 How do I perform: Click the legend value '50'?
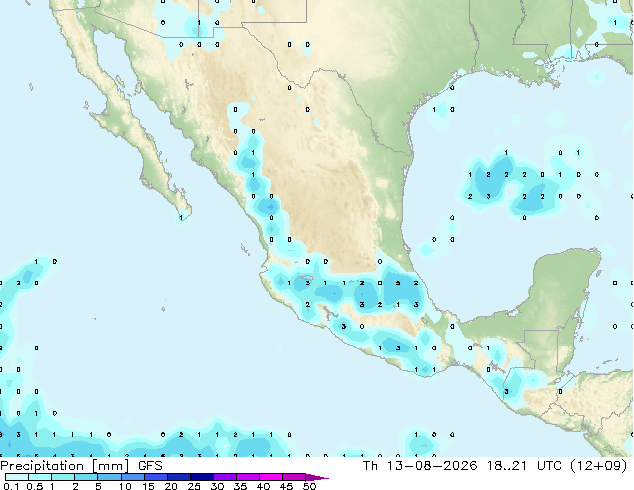point(309,486)
